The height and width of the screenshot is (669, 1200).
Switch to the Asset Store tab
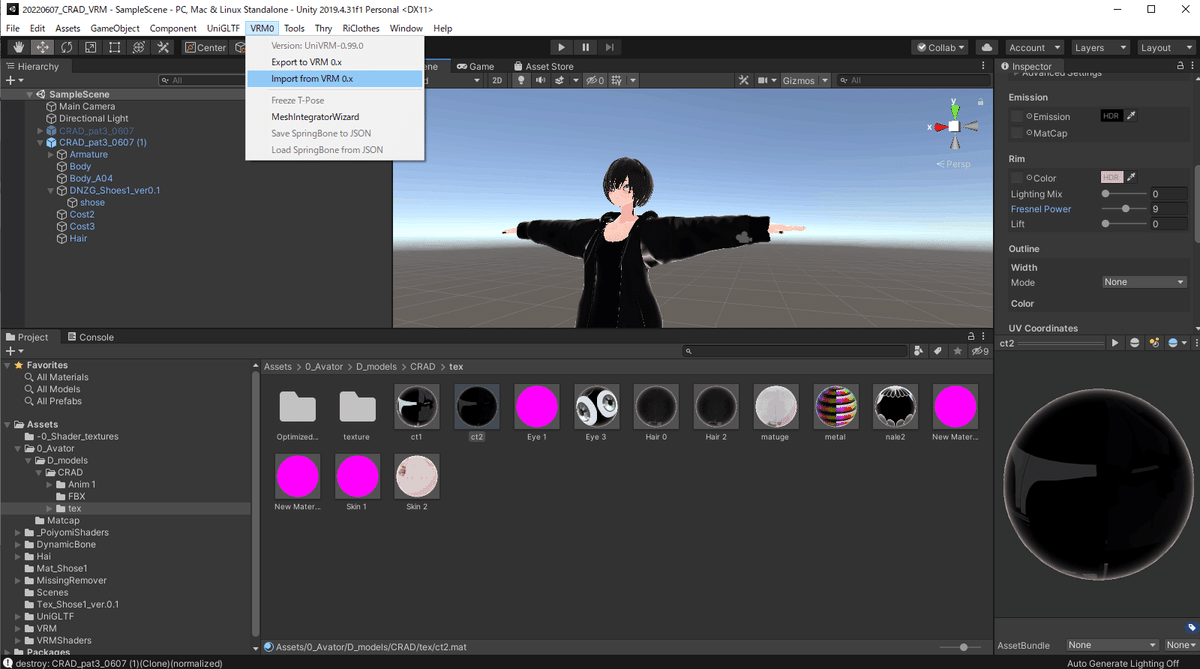click(543, 66)
